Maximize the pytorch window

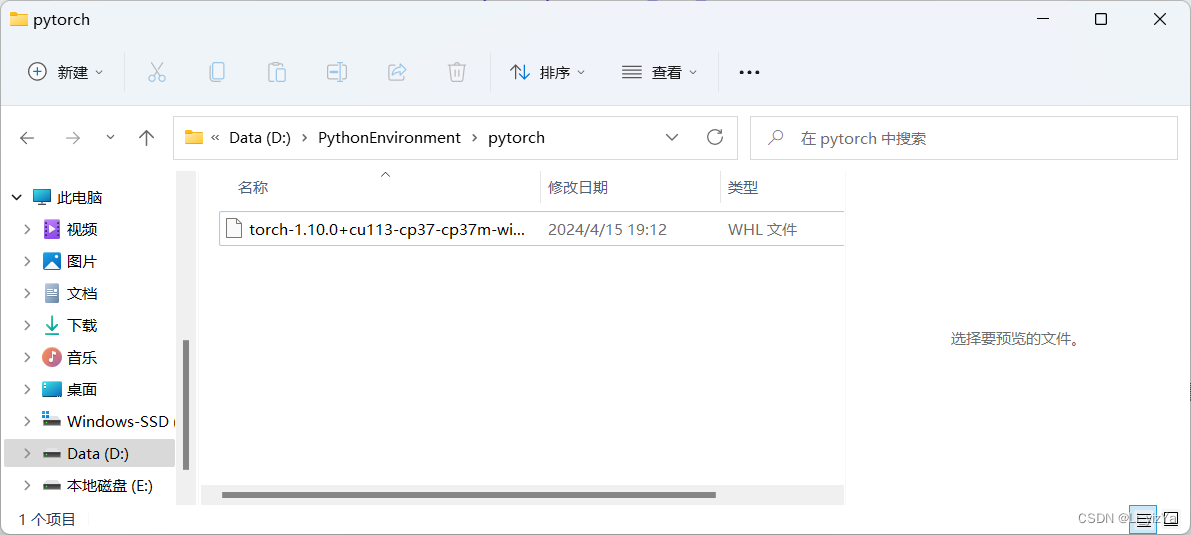pos(1101,20)
